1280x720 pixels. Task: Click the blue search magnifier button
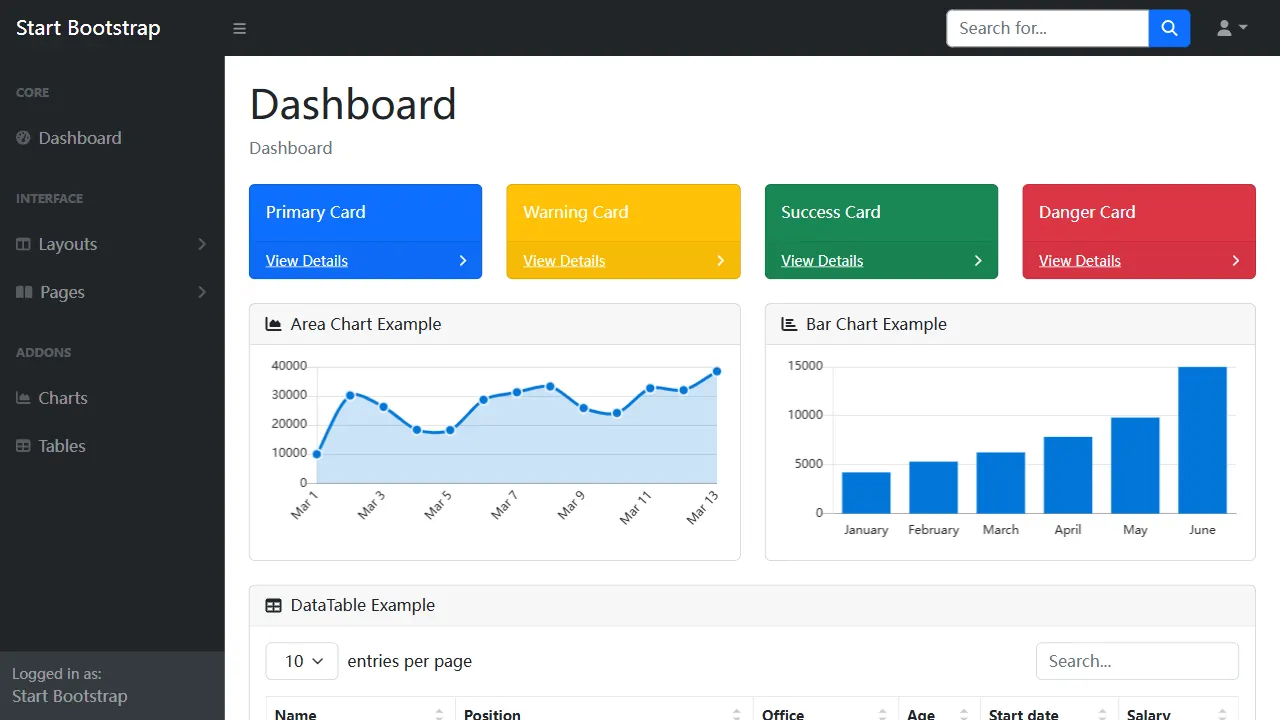pos(1169,28)
